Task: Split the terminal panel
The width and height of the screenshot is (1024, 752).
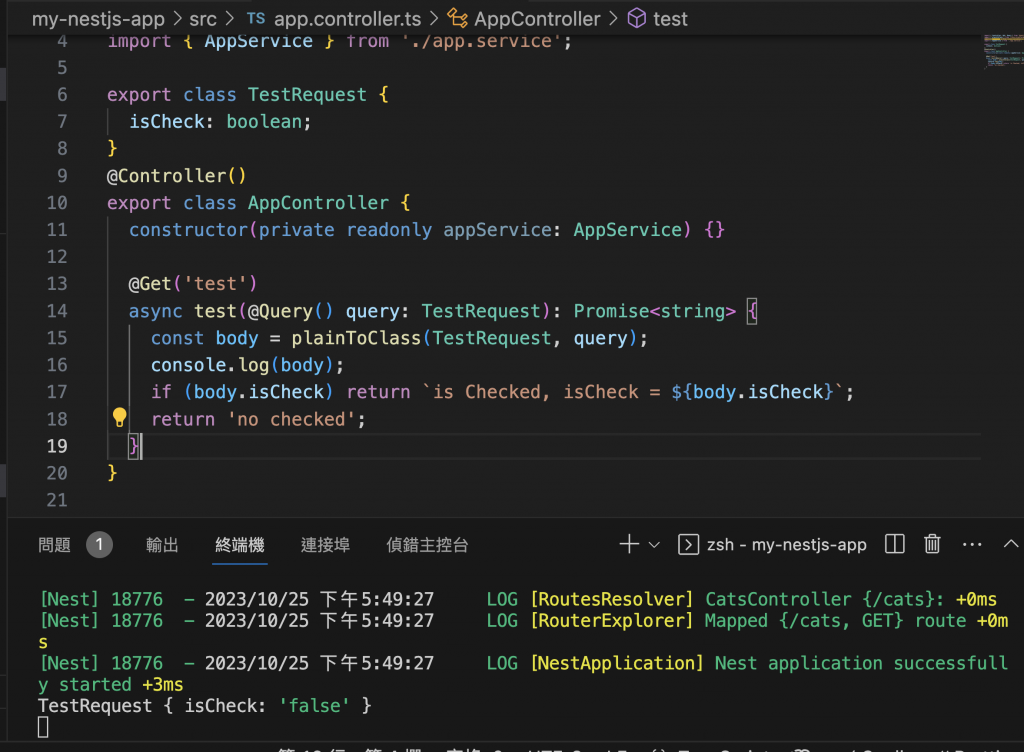Action: (895, 544)
